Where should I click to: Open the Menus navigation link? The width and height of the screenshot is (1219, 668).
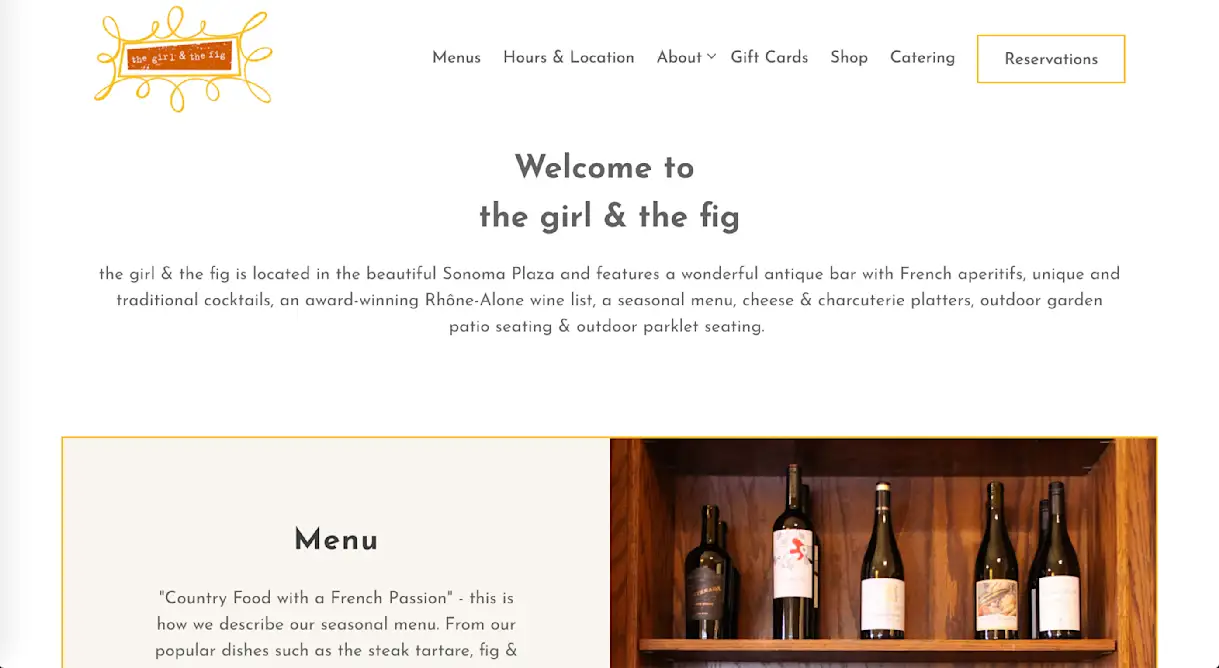456,58
